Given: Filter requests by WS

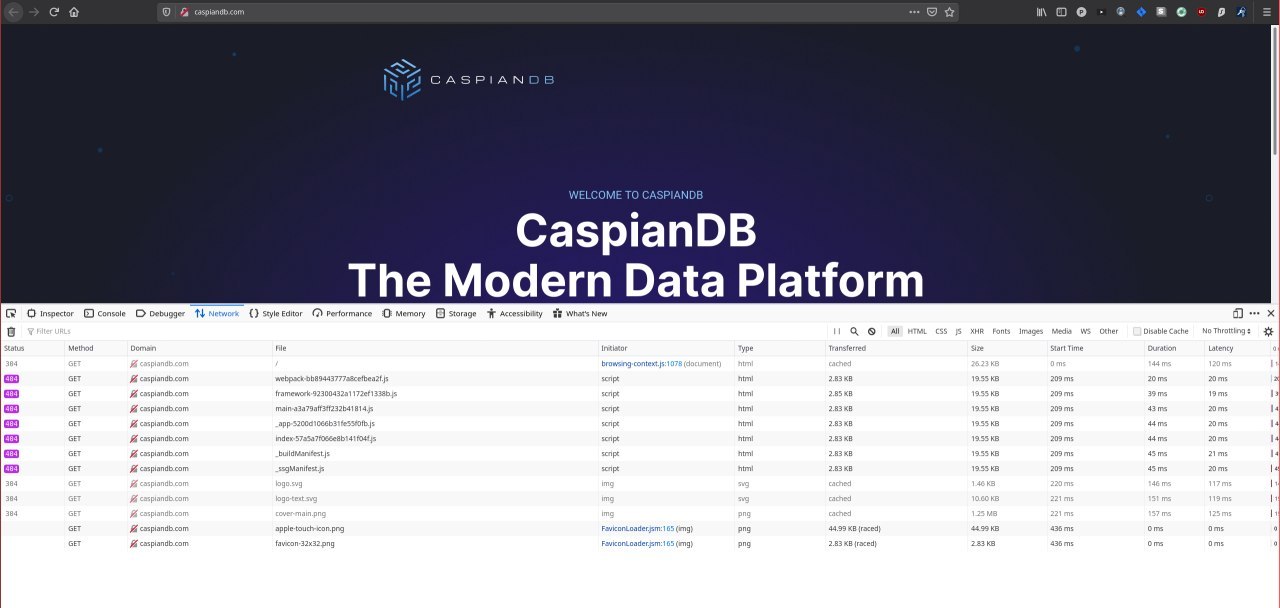Looking at the screenshot, I should click(x=1085, y=331).
